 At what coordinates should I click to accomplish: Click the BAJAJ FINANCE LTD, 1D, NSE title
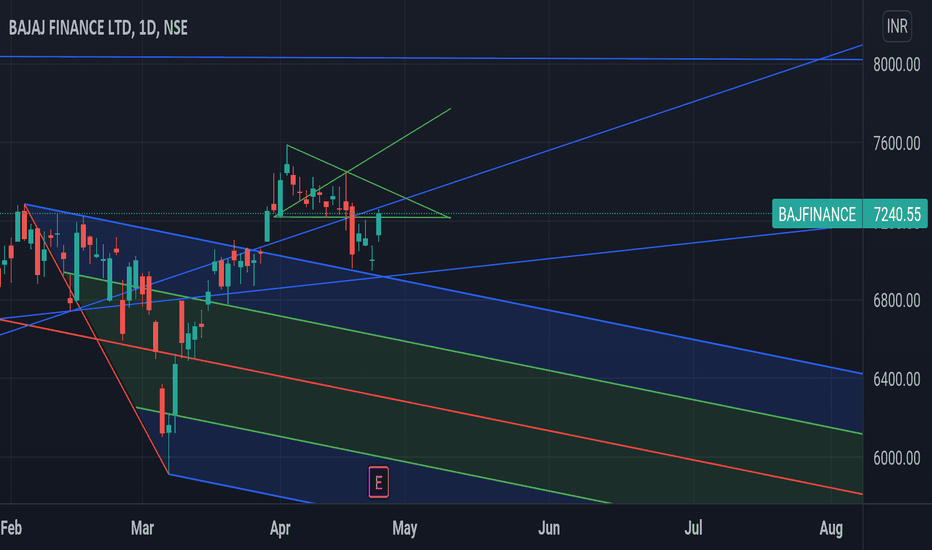pos(98,28)
